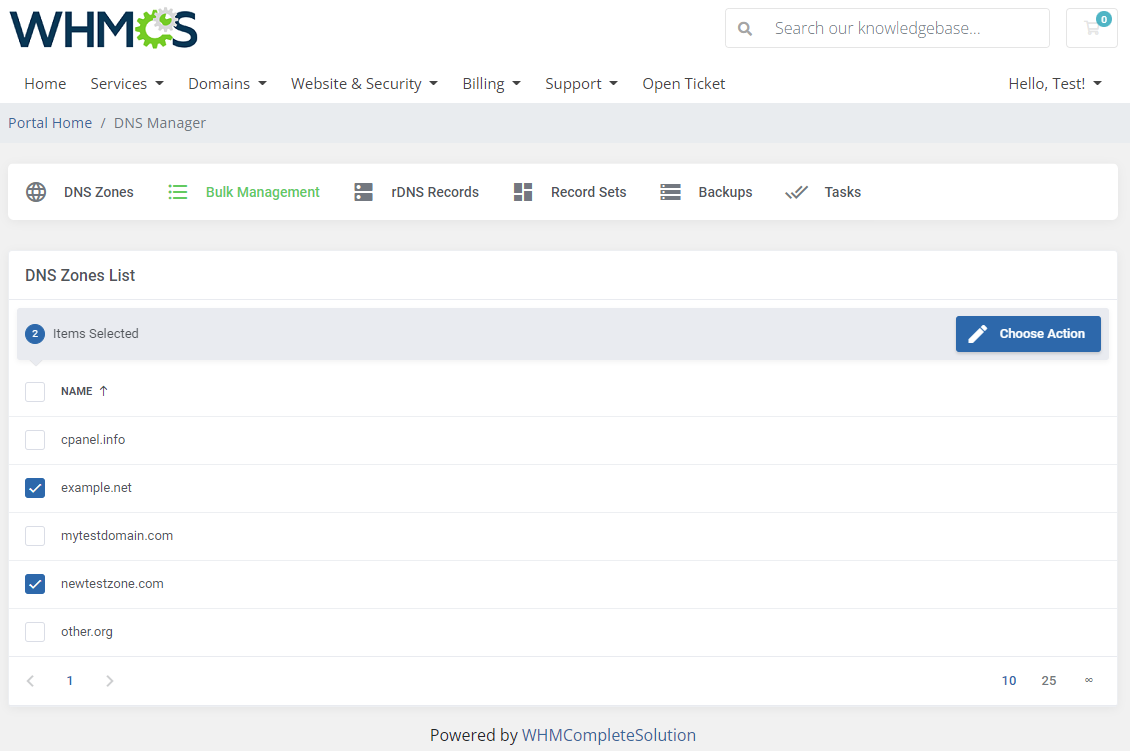Uncheck the example.net zone
The image size is (1130, 751).
click(35, 487)
